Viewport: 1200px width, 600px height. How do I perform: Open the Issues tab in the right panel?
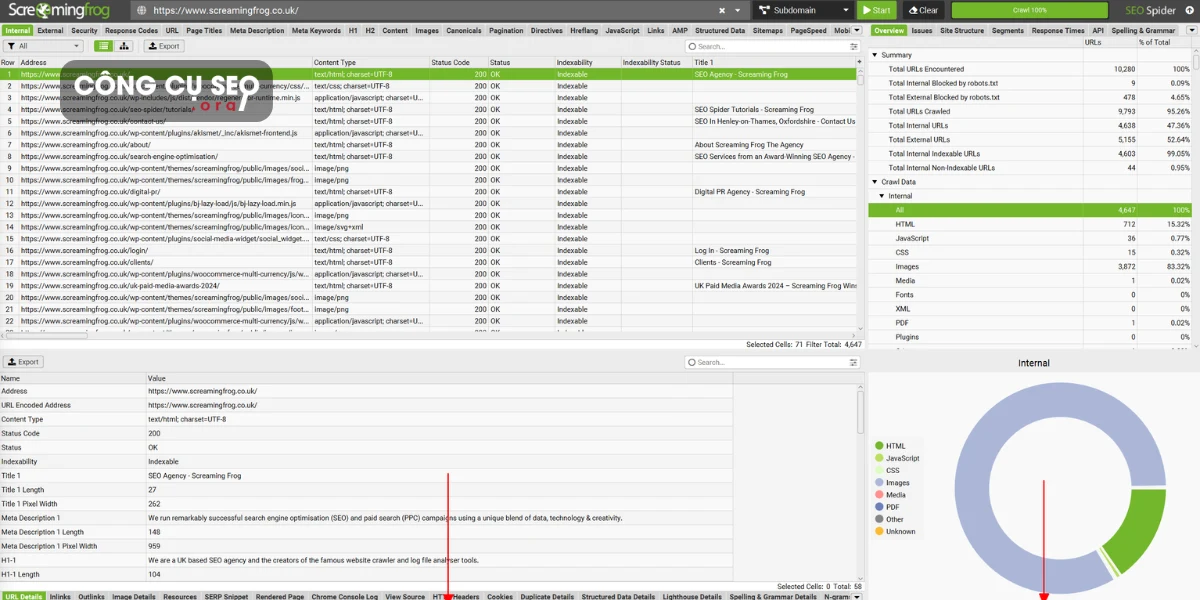click(922, 31)
